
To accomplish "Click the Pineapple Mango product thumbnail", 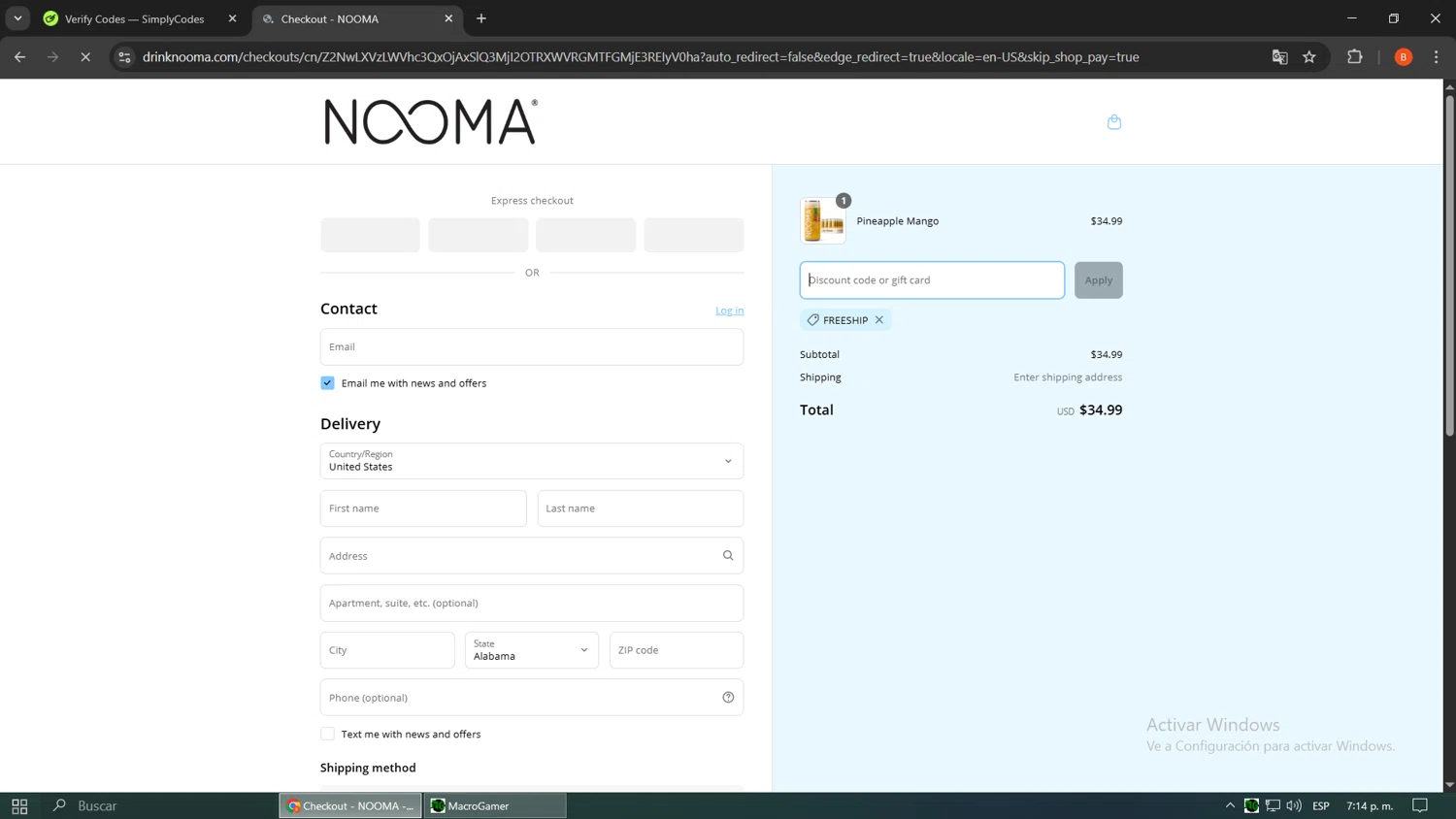I will tap(823, 220).
